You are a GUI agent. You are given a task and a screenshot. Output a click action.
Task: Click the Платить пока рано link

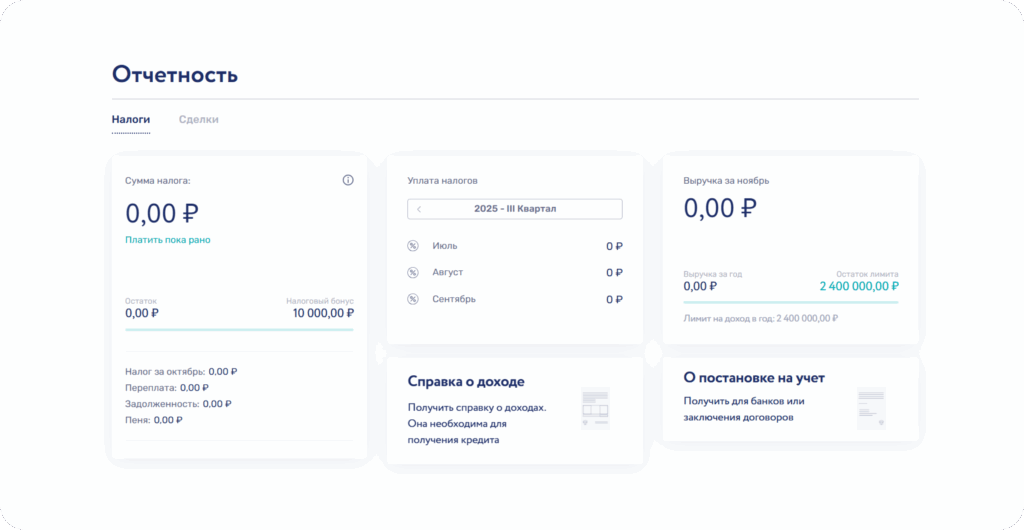coord(168,240)
